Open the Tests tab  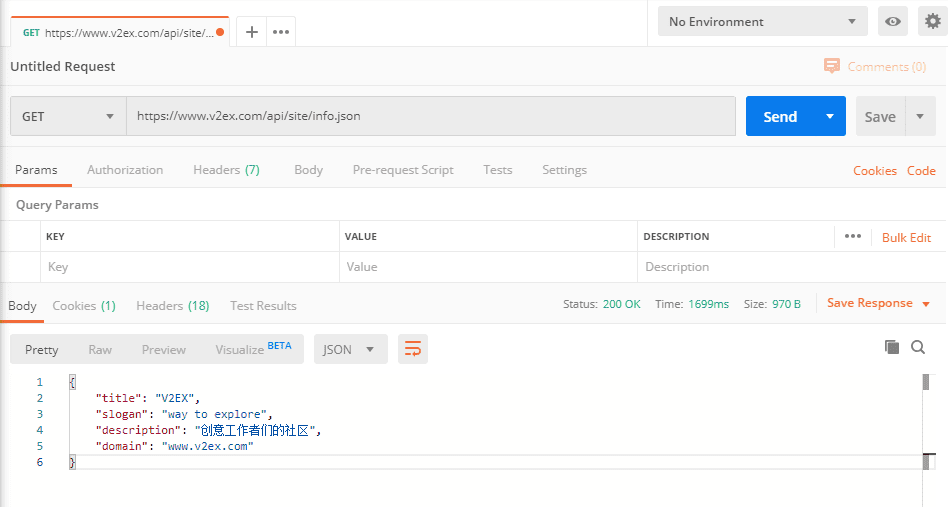pos(498,170)
